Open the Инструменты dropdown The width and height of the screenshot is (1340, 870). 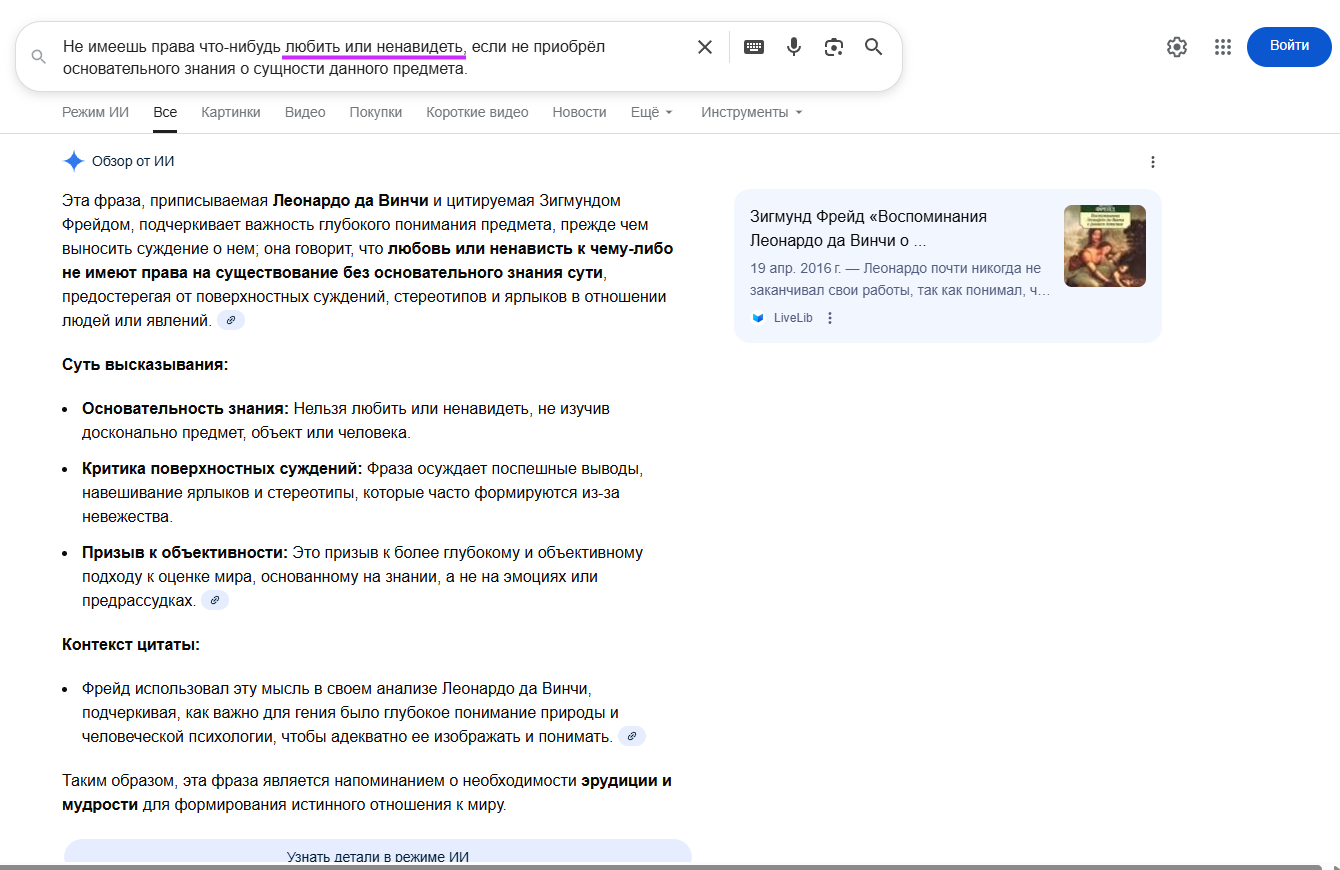coord(752,112)
